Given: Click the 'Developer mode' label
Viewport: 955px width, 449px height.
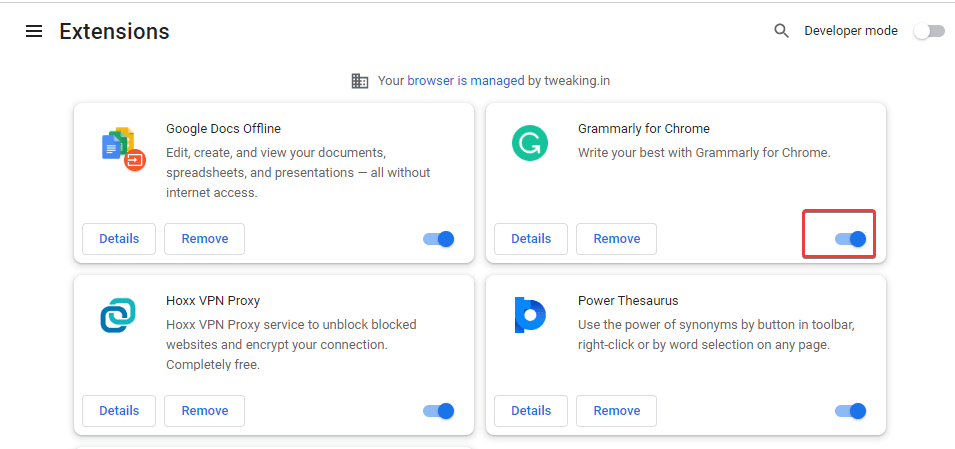Looking at the screenshot, I should pos(851,30).
